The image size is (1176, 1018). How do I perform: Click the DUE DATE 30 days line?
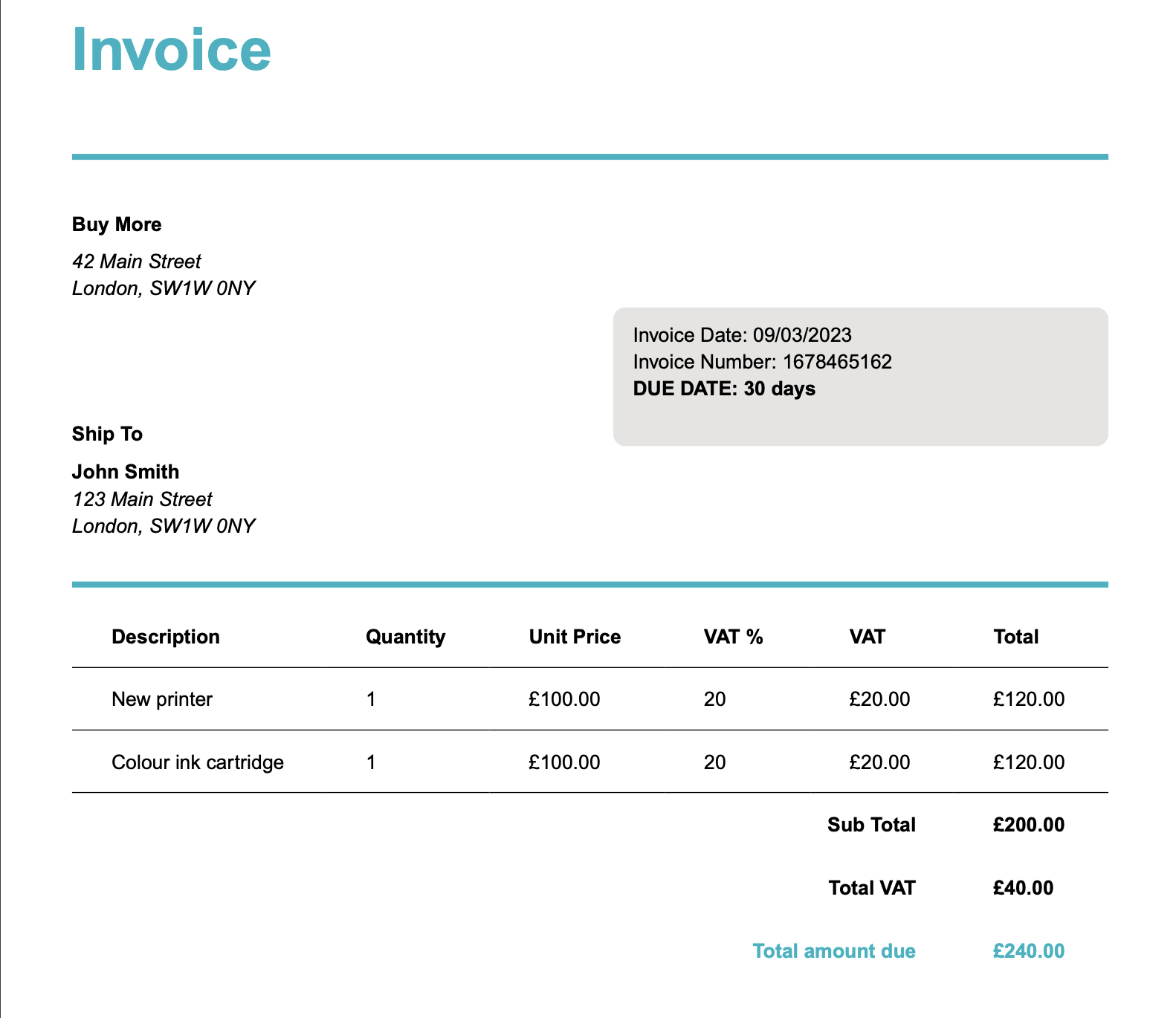(x=724, y=389)
